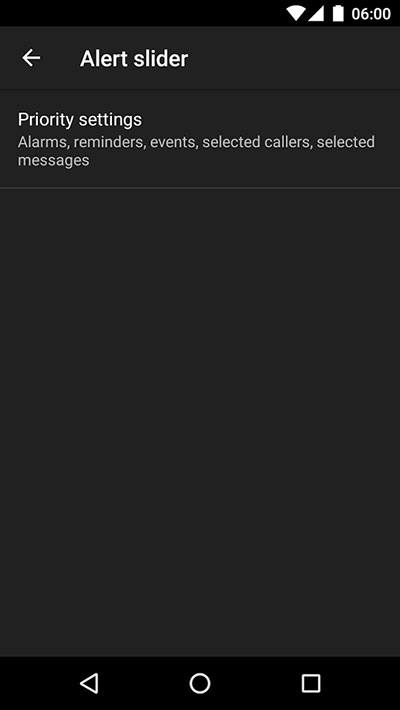This screenshot has width=400, height=710.
Task: Click the status bar left of the Wi-Fi icon
Action: tap(140, 14)
